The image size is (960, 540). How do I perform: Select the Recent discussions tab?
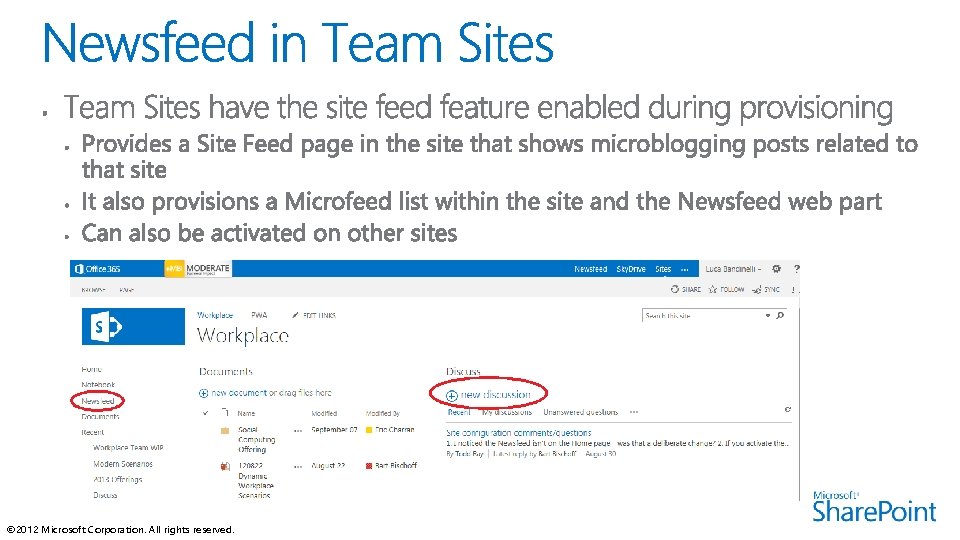click(x=459, y=412)
